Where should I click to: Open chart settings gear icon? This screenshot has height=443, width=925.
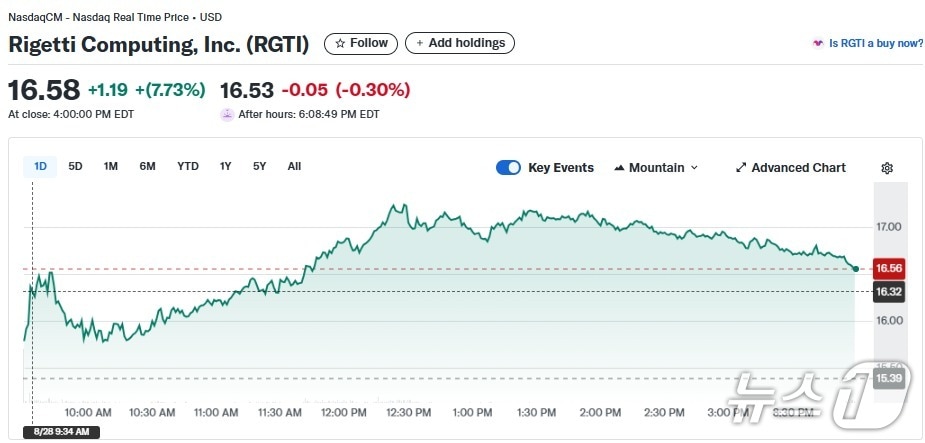tap(887, 168)
